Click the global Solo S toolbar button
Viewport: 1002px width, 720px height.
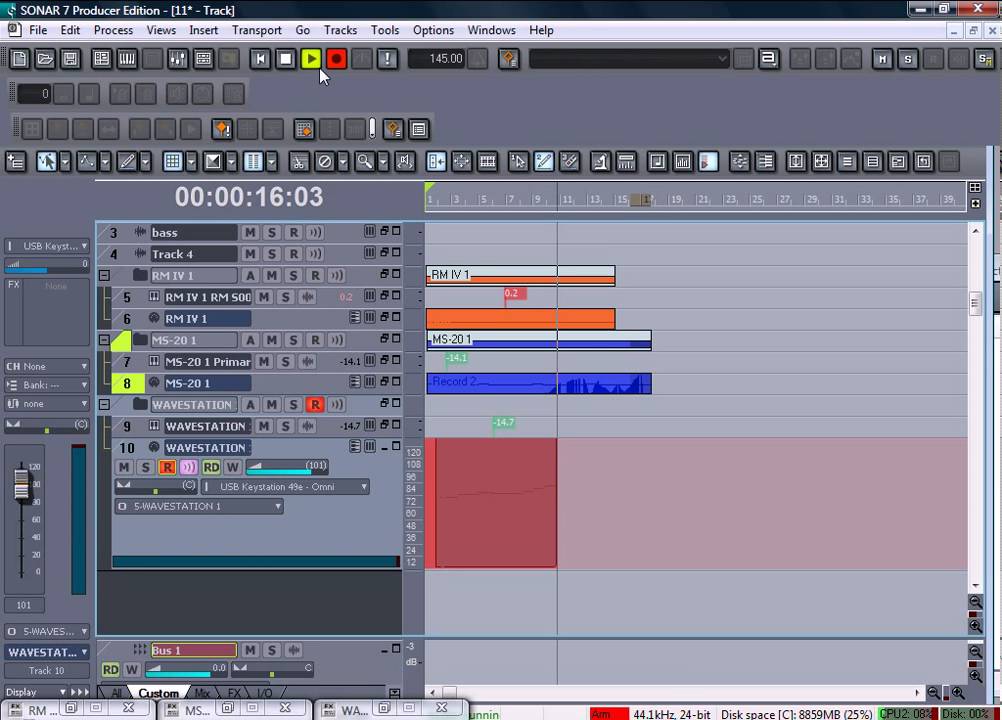coord(908,59)
